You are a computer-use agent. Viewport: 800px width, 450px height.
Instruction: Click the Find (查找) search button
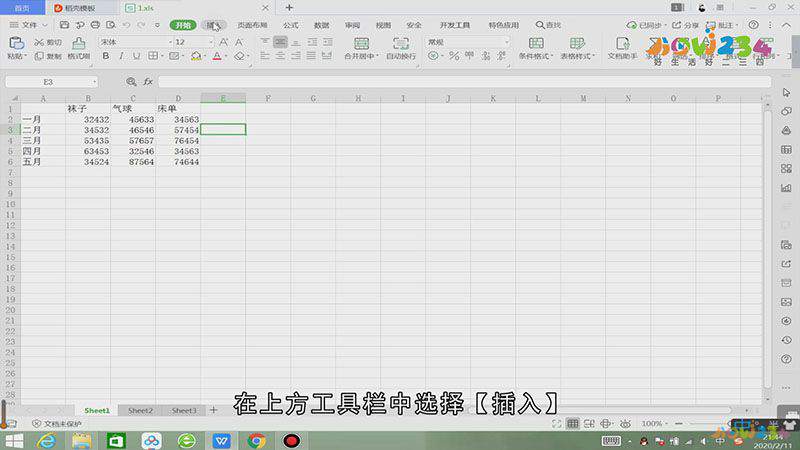point(548,25)
